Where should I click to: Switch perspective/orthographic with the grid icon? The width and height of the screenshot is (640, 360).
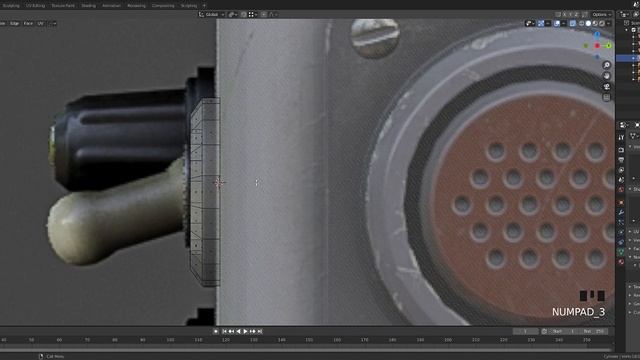coord(607,97)
